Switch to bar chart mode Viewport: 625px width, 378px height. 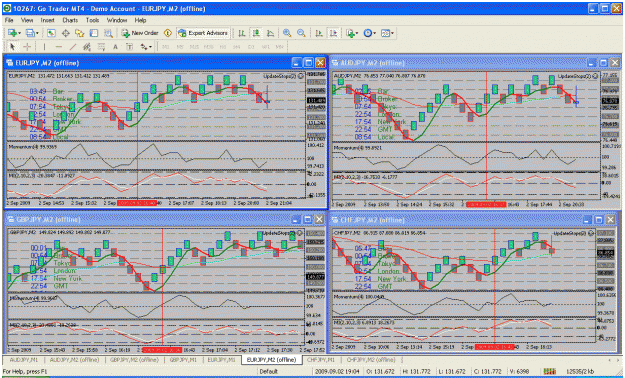click(241, 33)
